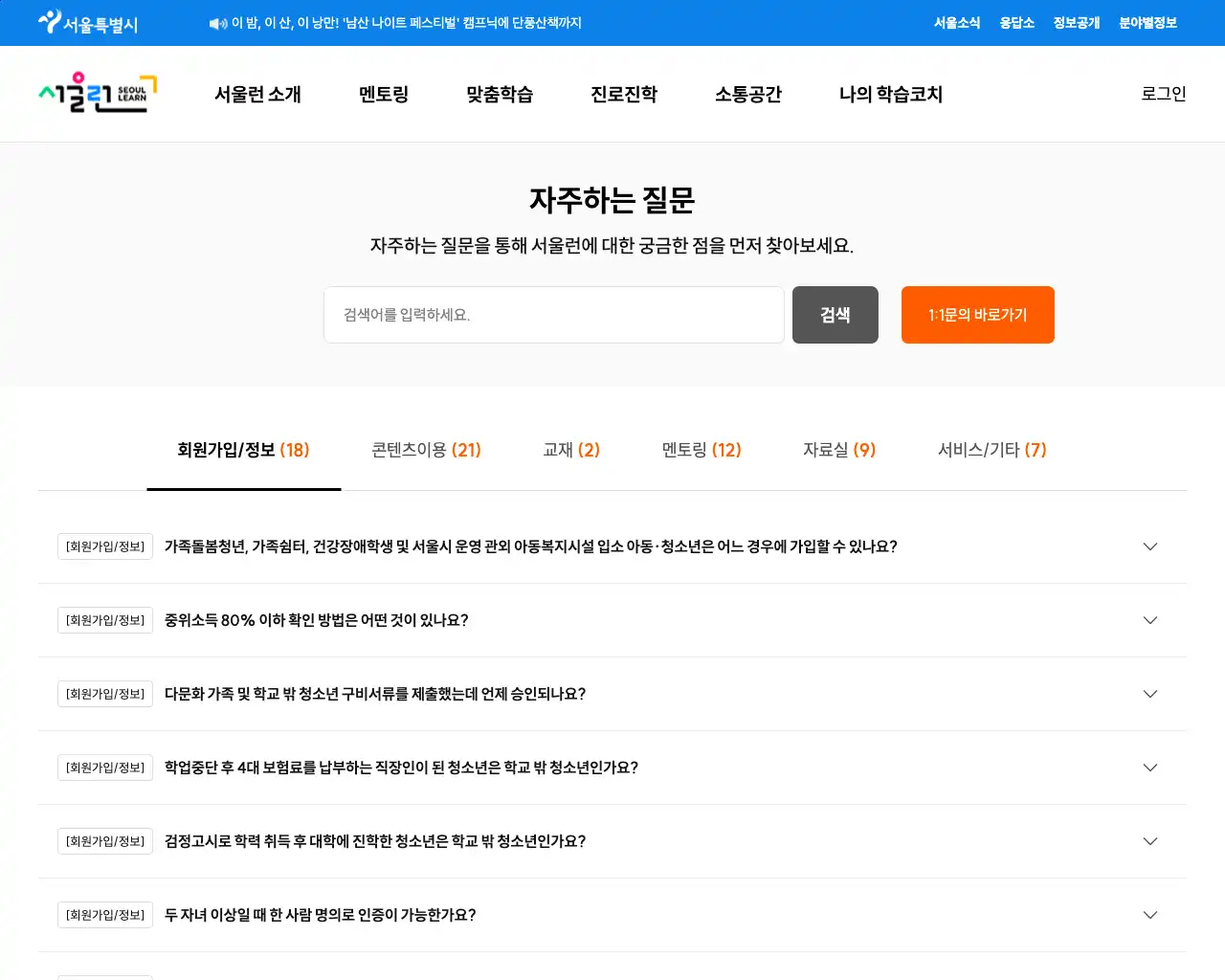Expand the 두 자녀 이상 인증 question

tap(612, 915)
